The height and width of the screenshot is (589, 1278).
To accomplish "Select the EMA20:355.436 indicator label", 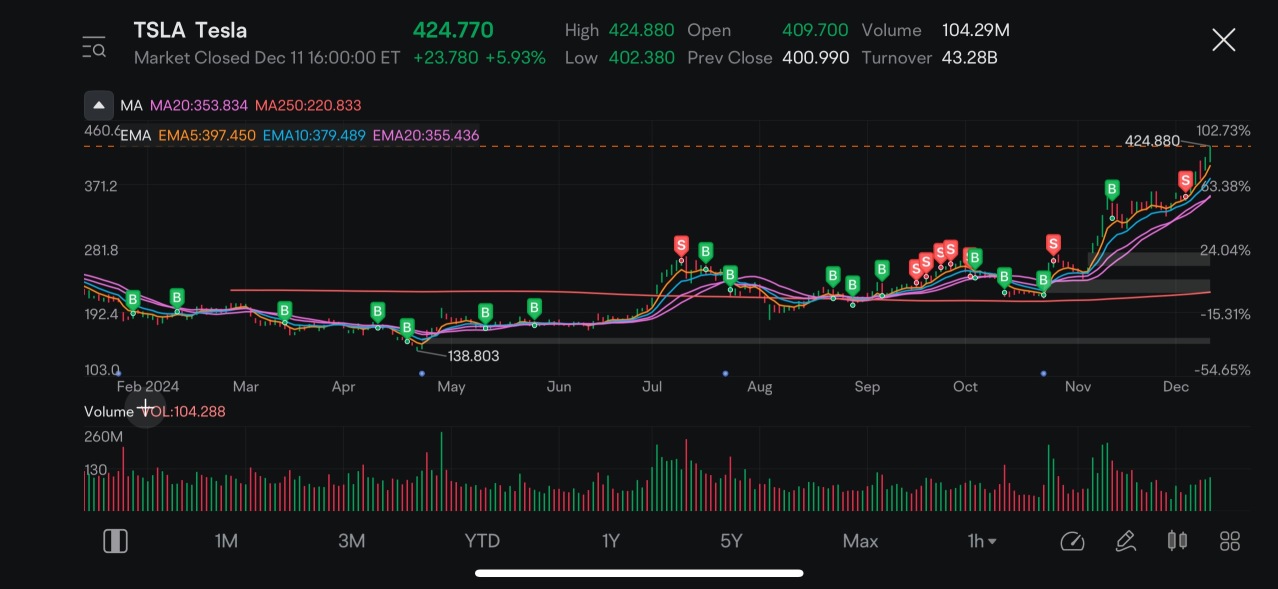I will pyautogui.click(x=426, y=135).
